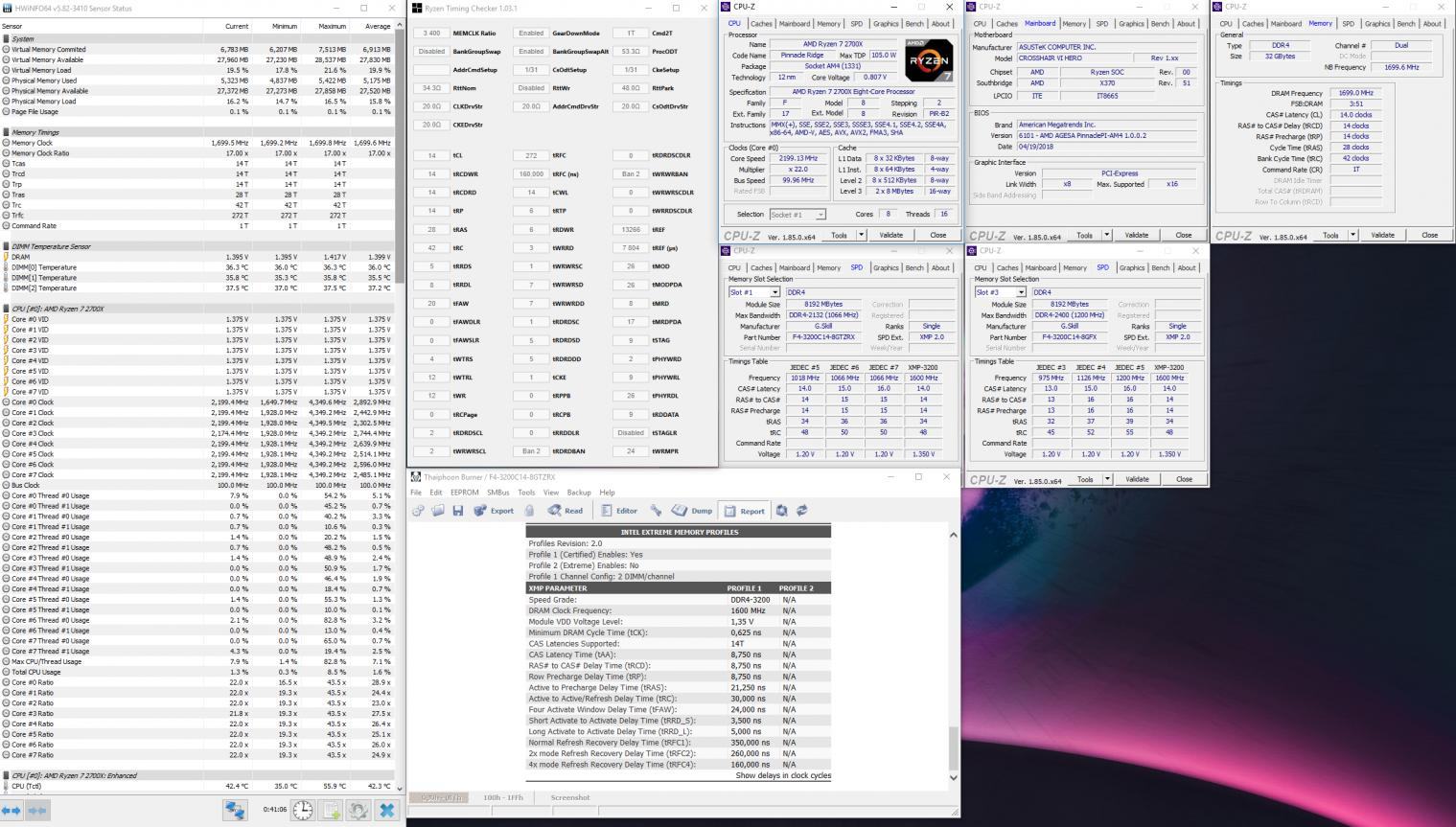
Task: Click the Report button in Thaiphoon Burner toolbar
Action: (744, 511)
